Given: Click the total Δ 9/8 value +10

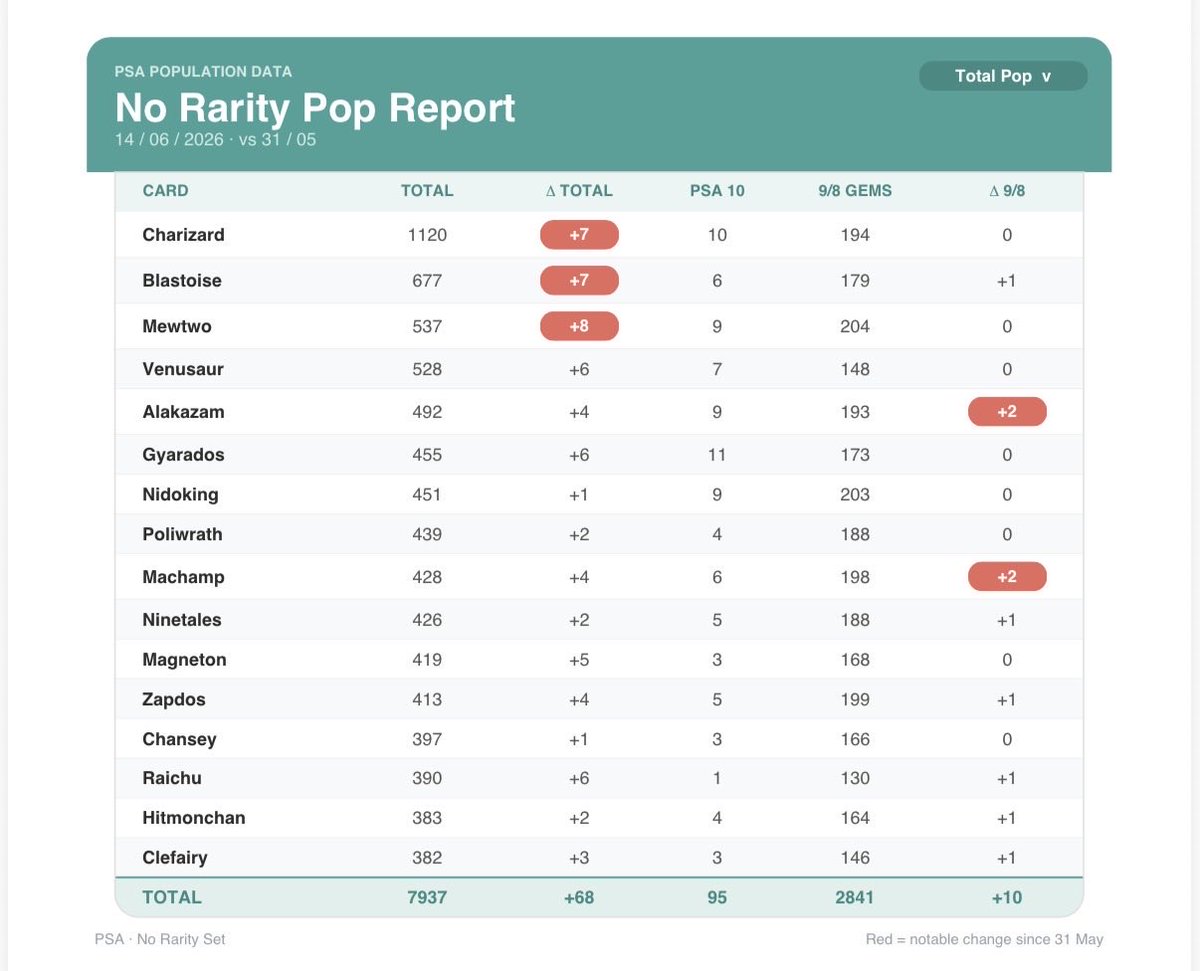Looking at the screenshot, I should pyautogui.click(x=1007, y=898).
